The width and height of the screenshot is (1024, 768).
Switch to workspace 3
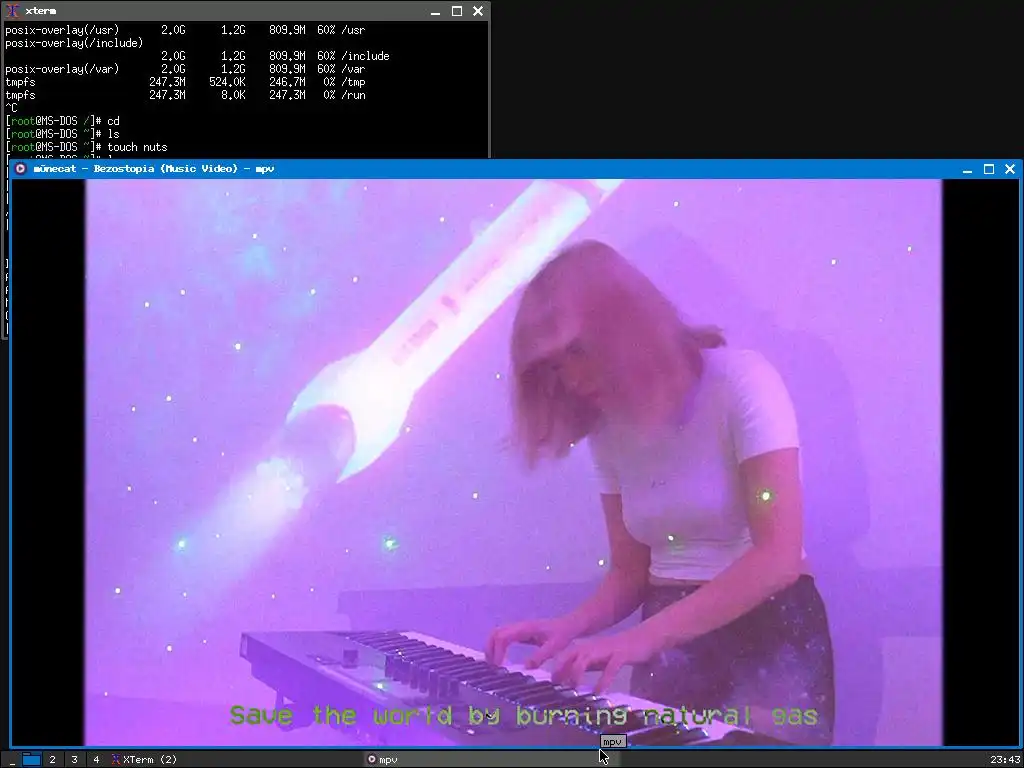pos(74,760)
